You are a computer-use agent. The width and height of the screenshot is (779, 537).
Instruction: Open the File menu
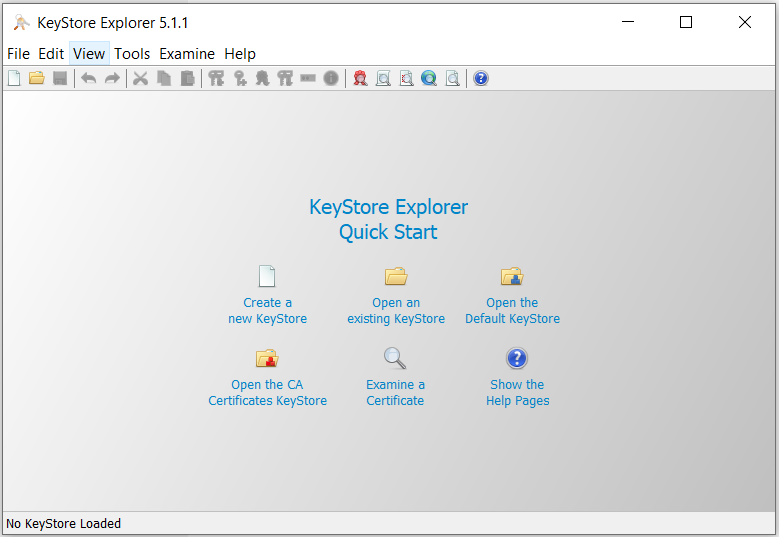pyautogui.click(x=18, y=54)
